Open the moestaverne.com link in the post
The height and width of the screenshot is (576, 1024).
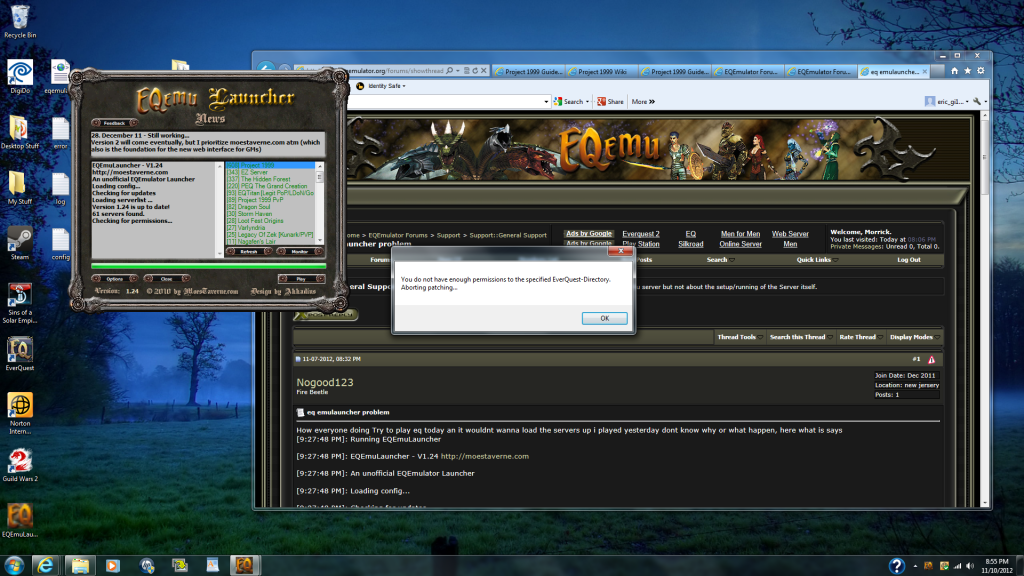pos(485,456)
